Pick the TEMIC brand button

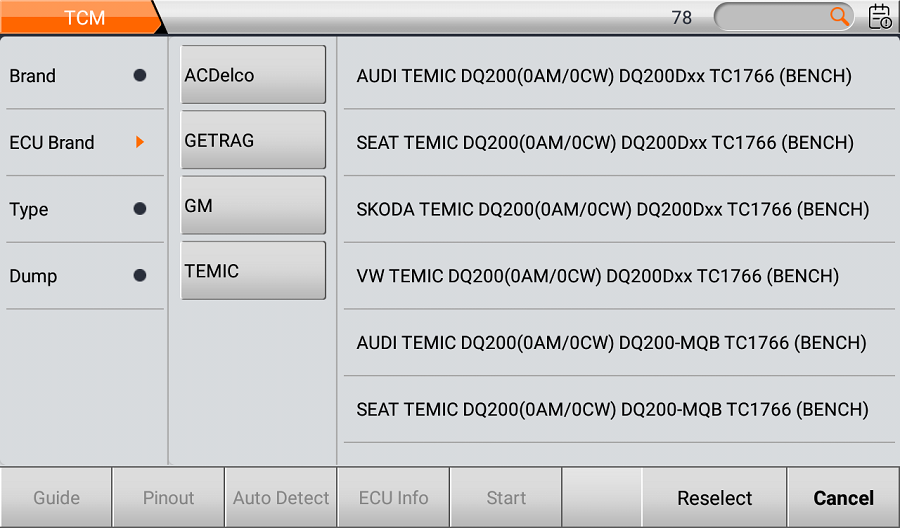253,270
